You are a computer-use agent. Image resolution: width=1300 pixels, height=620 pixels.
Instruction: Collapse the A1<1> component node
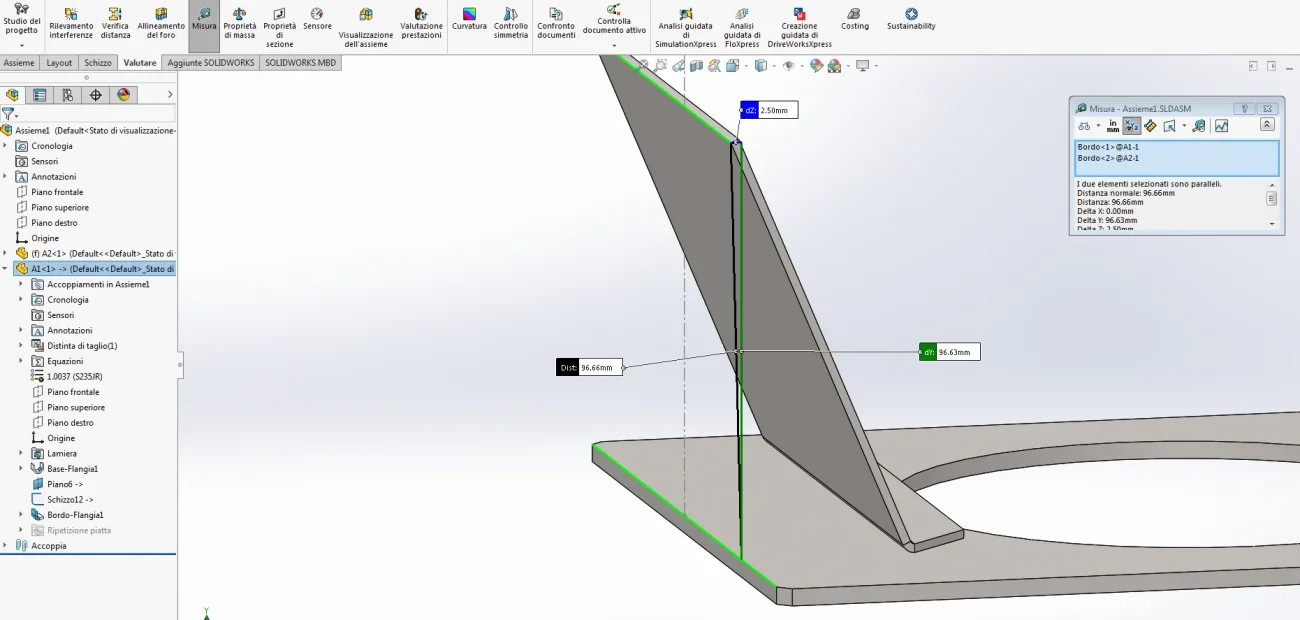(x=5, y=269)
